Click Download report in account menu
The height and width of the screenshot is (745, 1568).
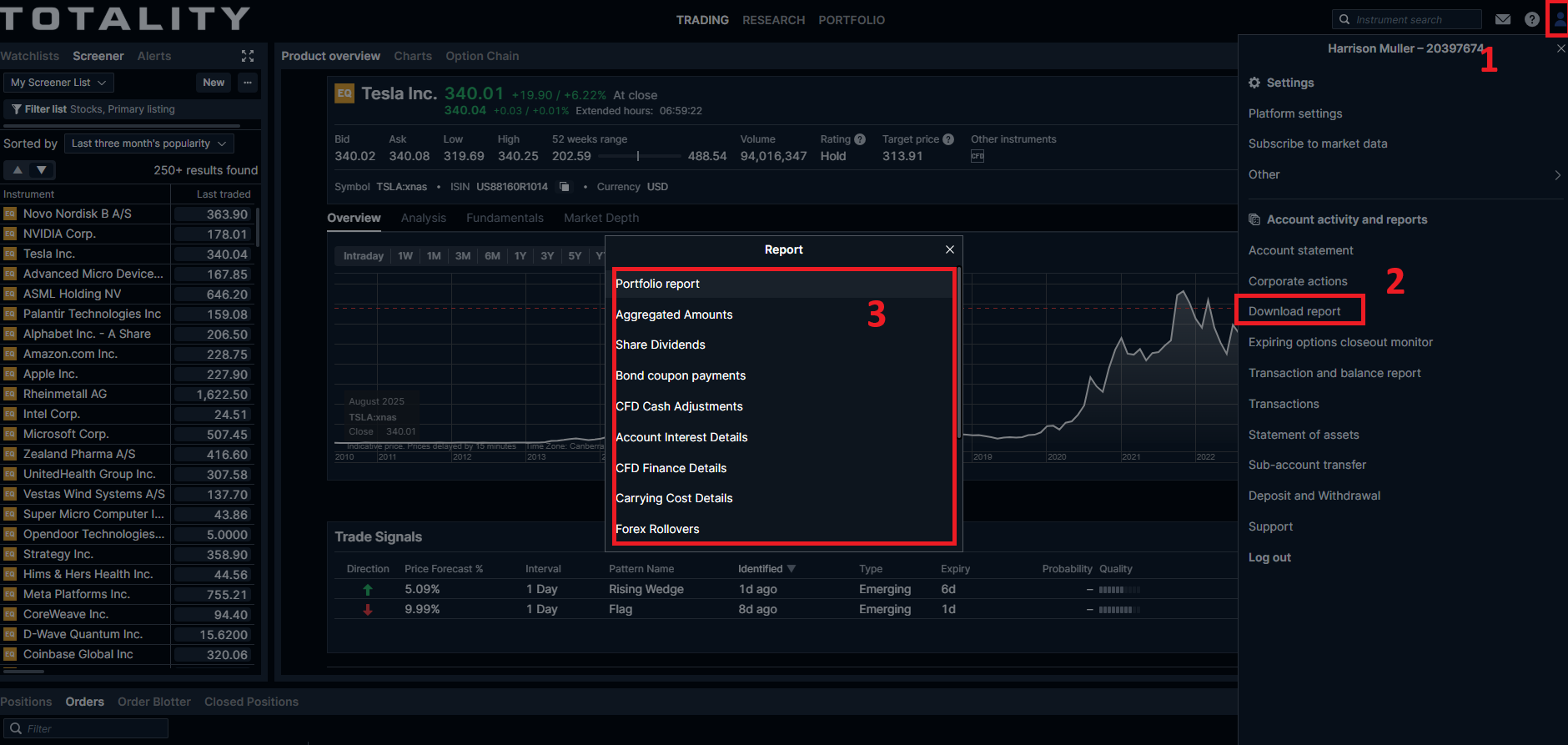coord(1294,311)
